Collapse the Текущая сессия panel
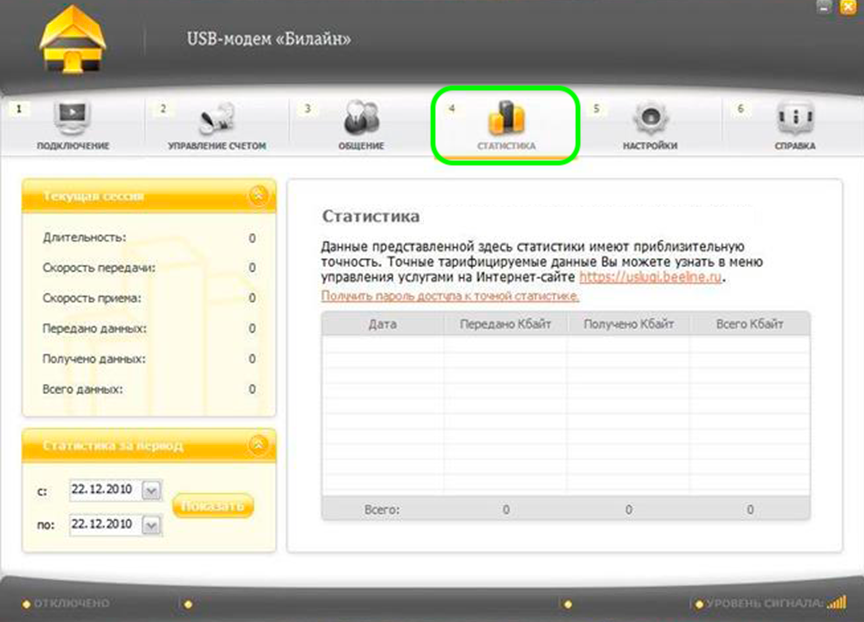 pyautogui.click(x=258, y=195)
